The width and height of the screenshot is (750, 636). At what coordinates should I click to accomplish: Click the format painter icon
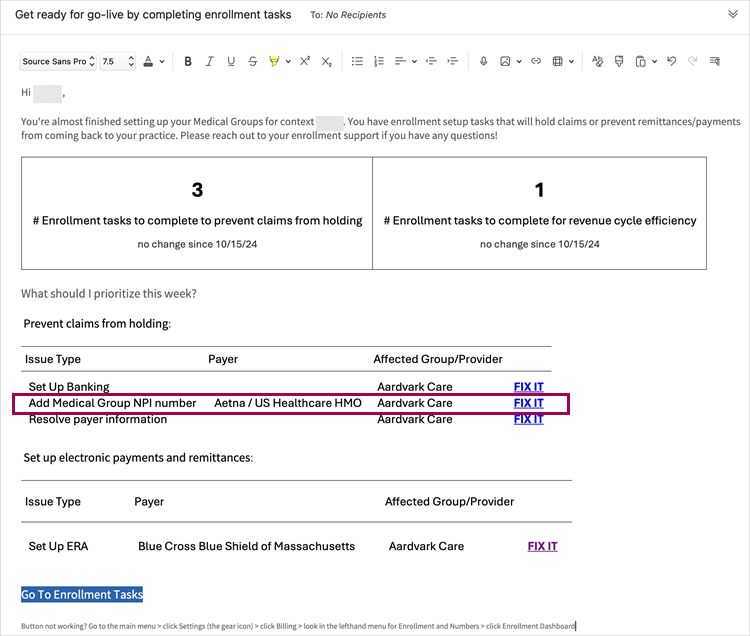click(619, 61)
